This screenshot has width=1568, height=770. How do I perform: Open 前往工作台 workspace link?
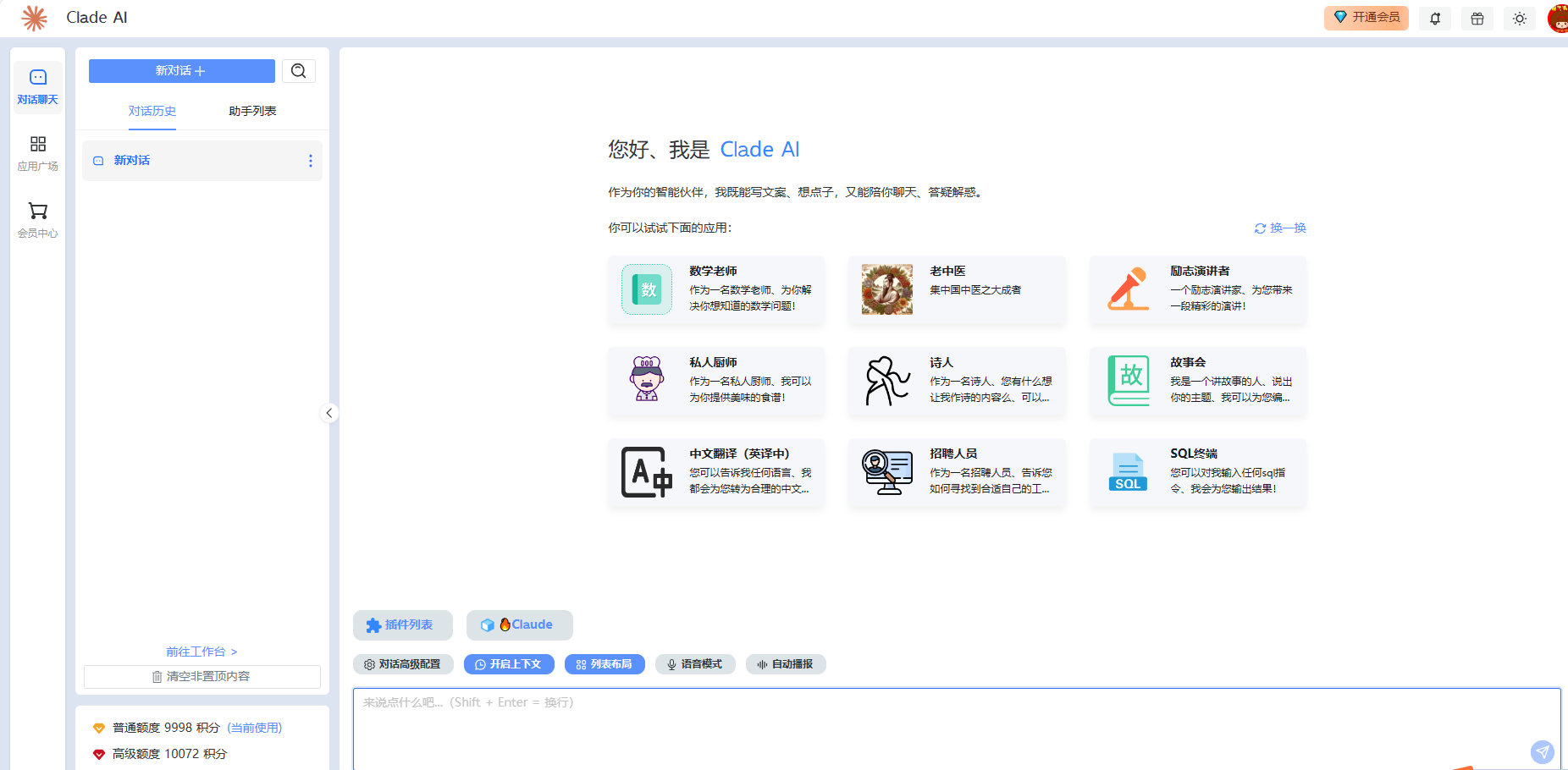[201, 652]
